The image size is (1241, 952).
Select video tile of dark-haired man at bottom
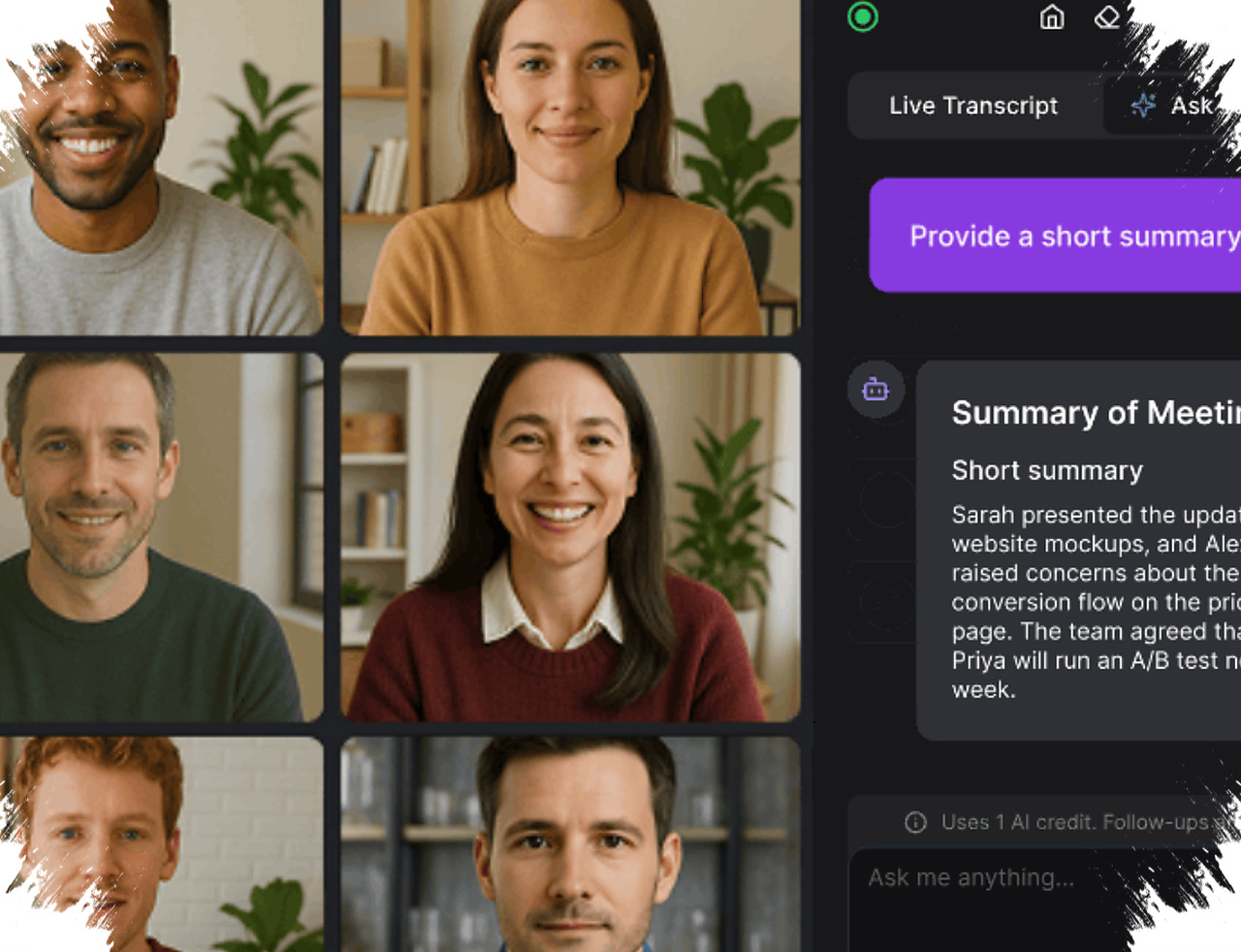pos(570,844)
